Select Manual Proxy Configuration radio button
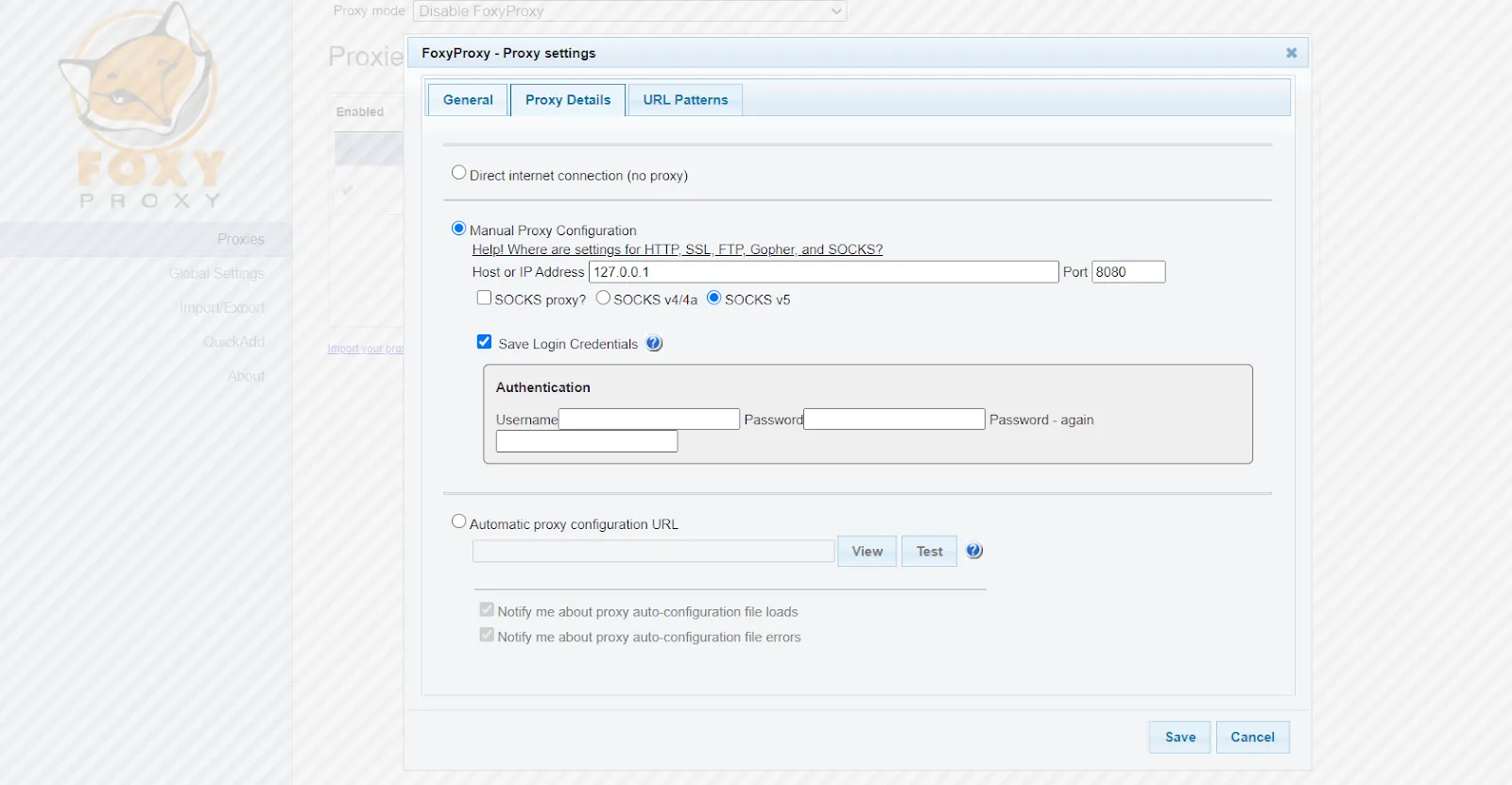Screen dimensions: 1512x785 pos(458,229)
